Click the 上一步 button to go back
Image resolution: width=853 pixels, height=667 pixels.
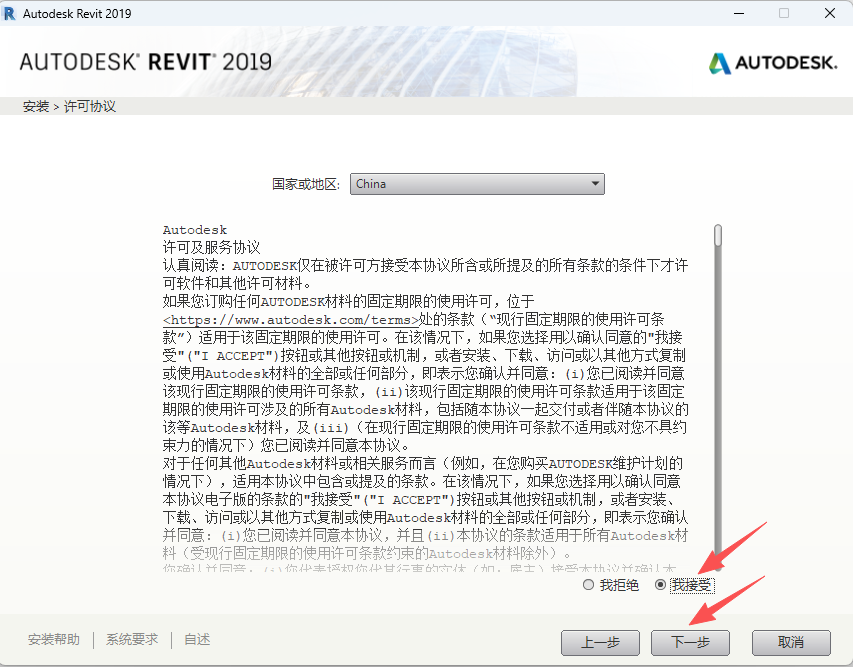(x=600, y=643)
